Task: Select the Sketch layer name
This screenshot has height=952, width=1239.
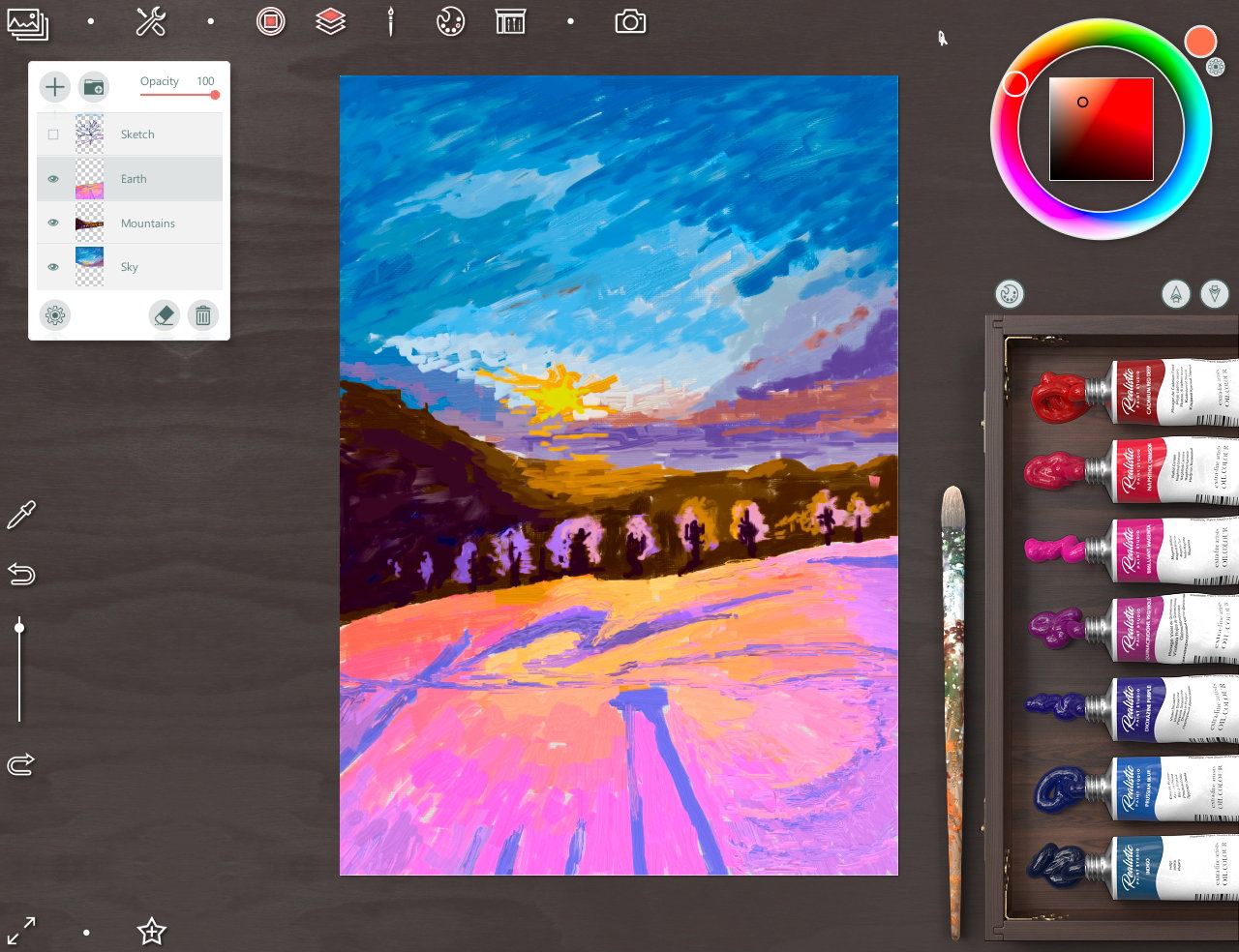Action: (137, 134)
